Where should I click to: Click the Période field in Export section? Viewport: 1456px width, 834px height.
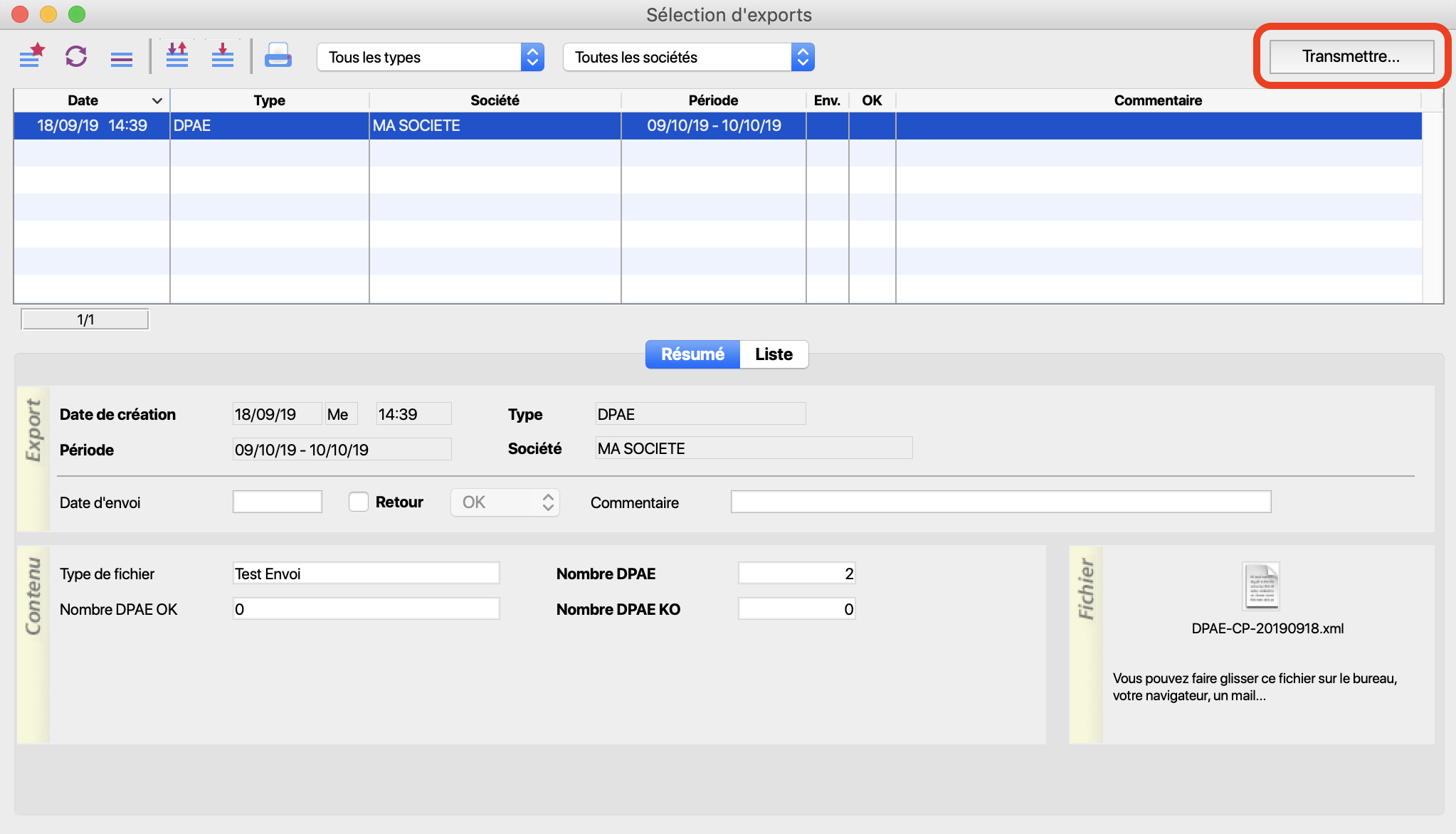(x=342, y=450)
